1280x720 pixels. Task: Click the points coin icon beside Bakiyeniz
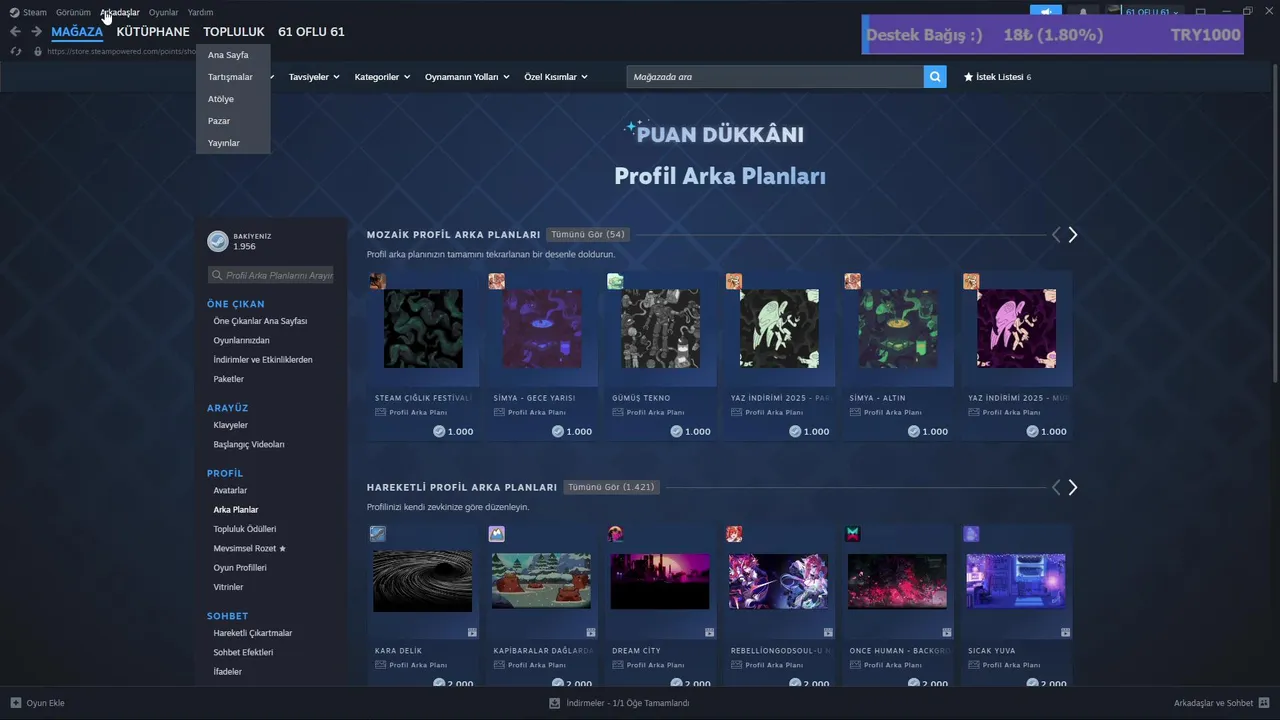217,241
